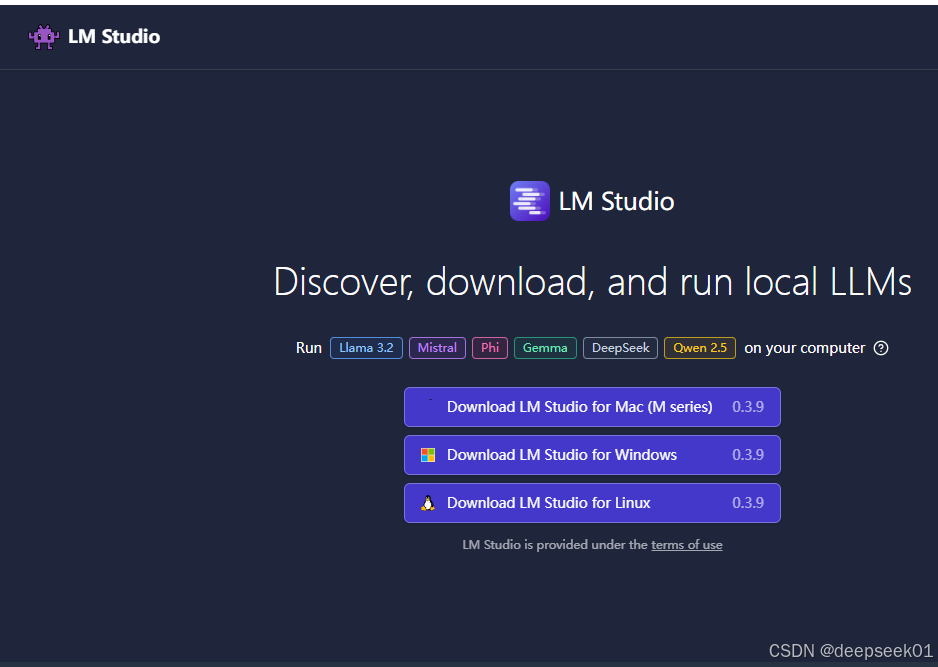Viewport: 938px width, 667px height.
Task: Download LM Studio for Mac (M series)
Action: tap(592, 407)
